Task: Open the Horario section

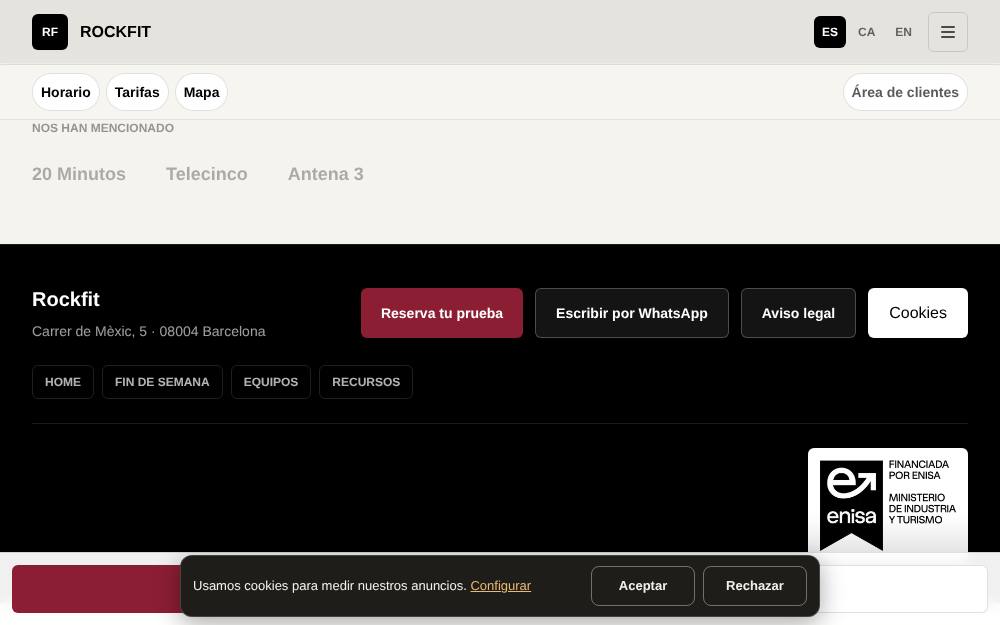Action: [66, 92]
